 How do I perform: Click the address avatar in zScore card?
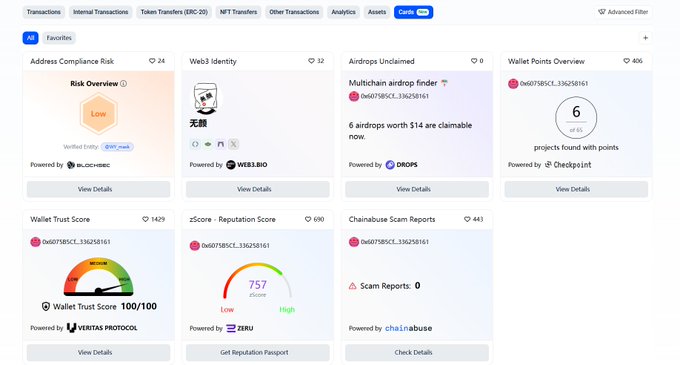[x=195, y=246]
